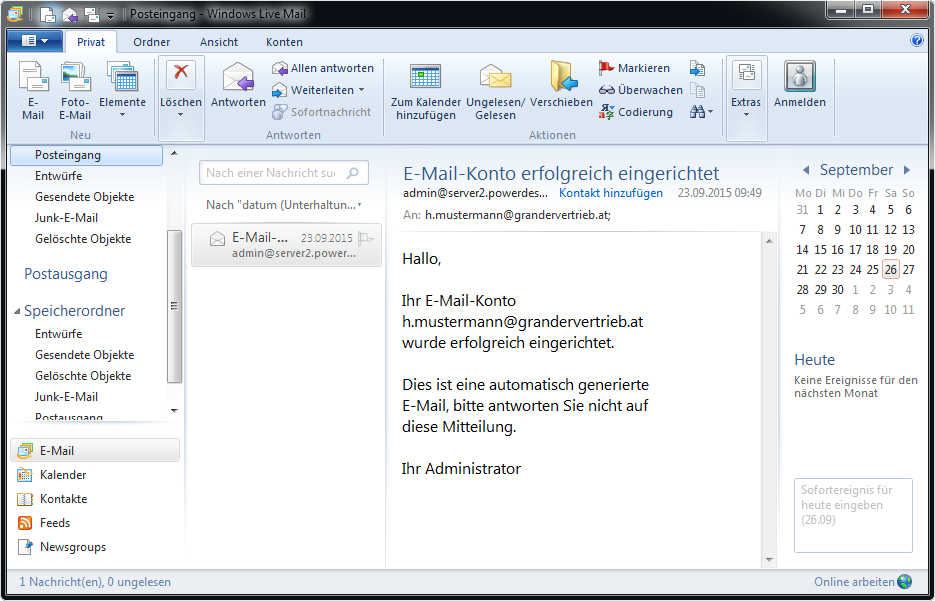Toggle Überwachen for the conversation
The image size is (935, 601).
[x=640, y=90]
